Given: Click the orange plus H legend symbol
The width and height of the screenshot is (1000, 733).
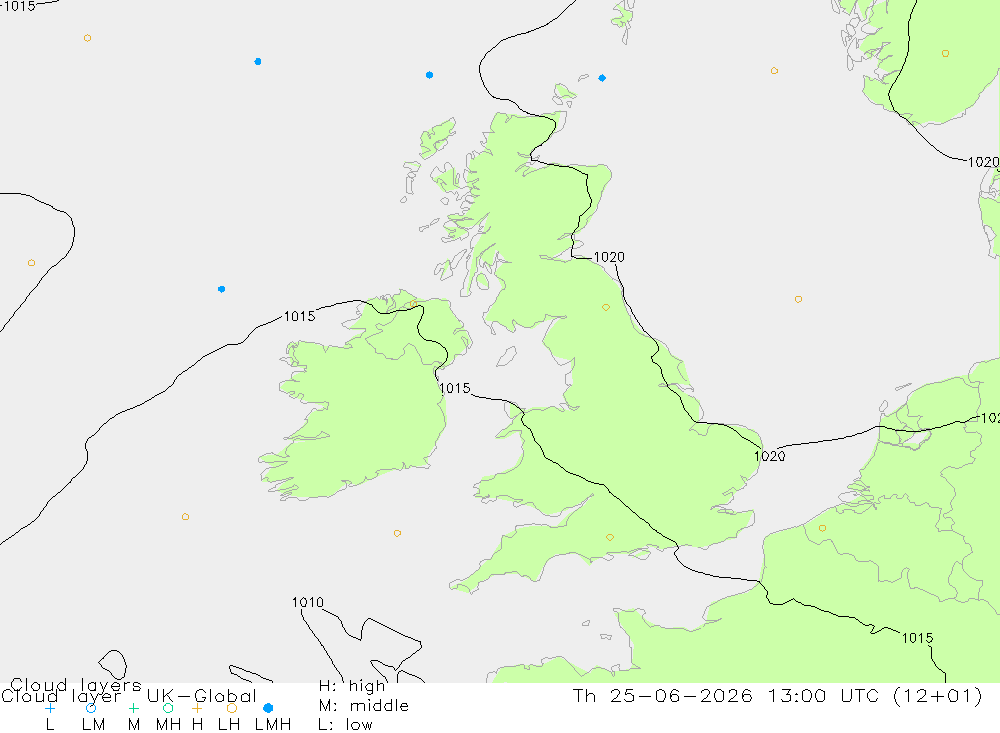Looking at the screenshot, I should (197, 708).
